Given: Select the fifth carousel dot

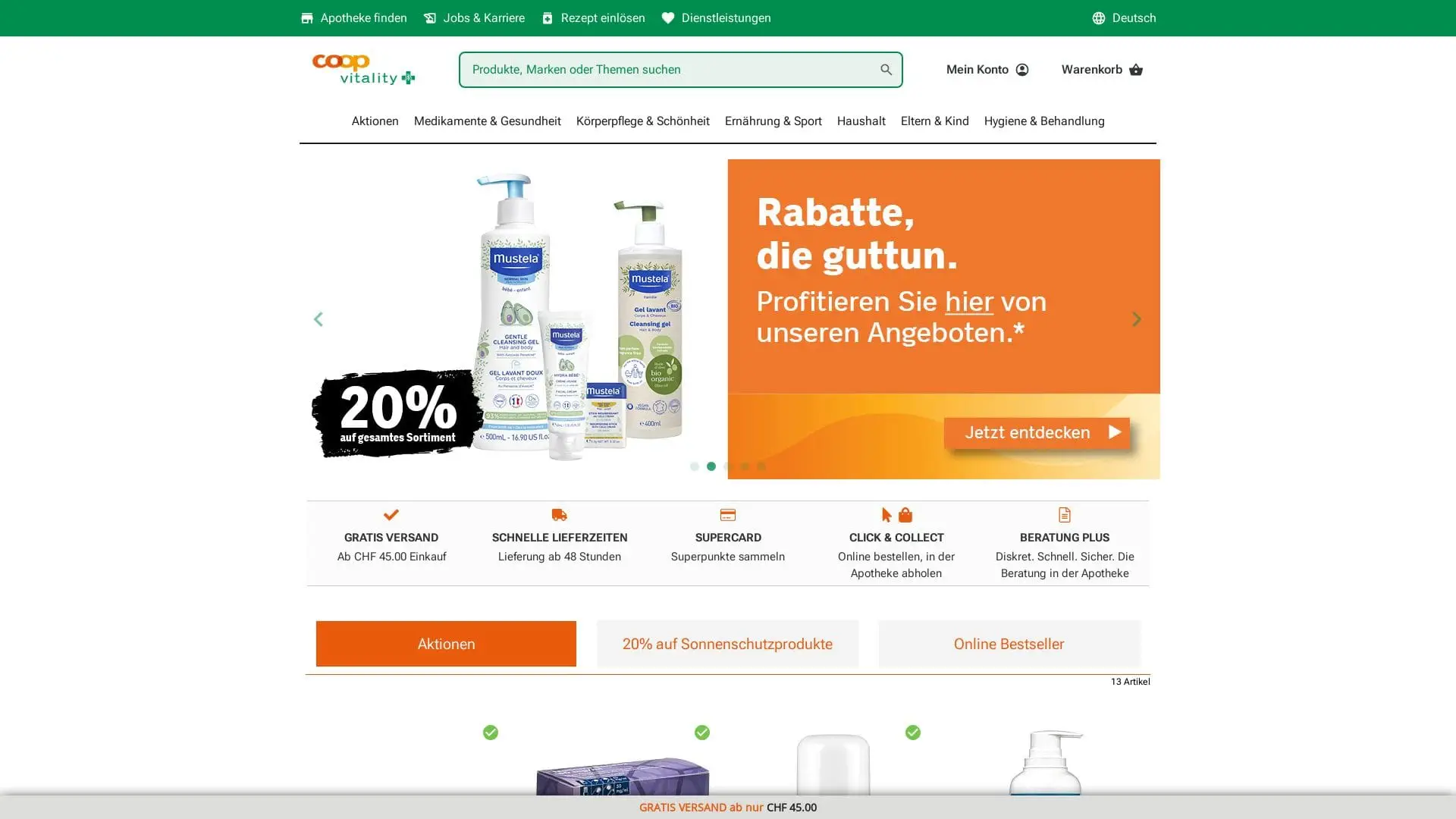Looking at the screenshot, I should click(x=761, y=466).
